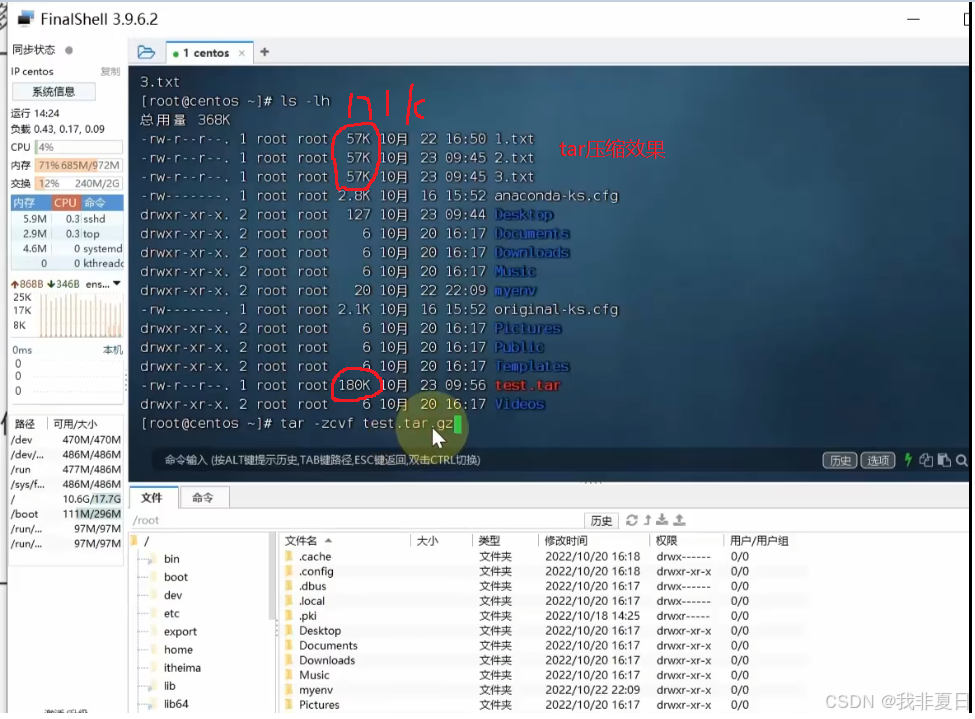Select .pki folder in file list
Image resolution: width=975 pixels, height=719 pixels.
(x=308, y=616)
